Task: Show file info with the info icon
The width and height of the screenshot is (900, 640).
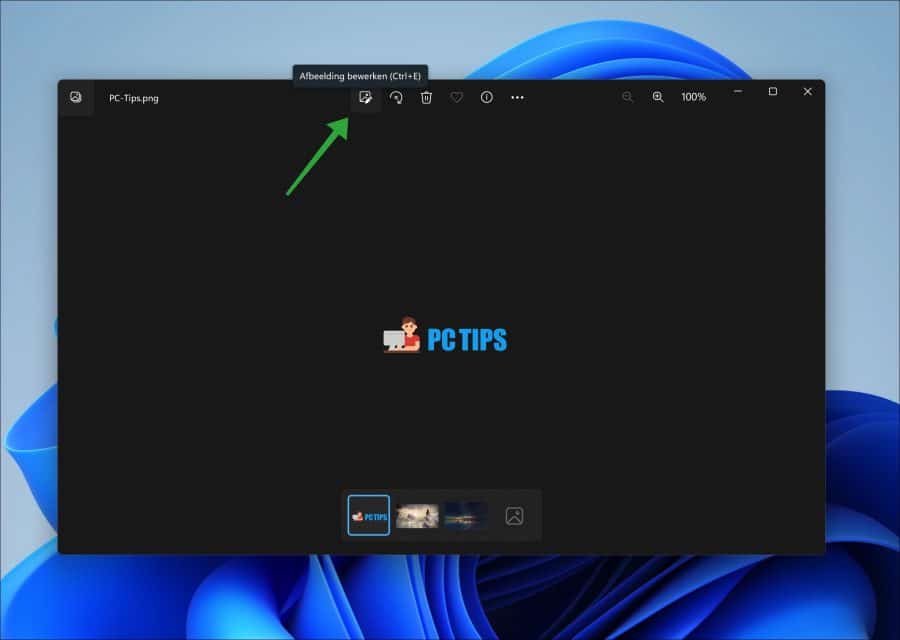Action: click(x=487, y=98)
